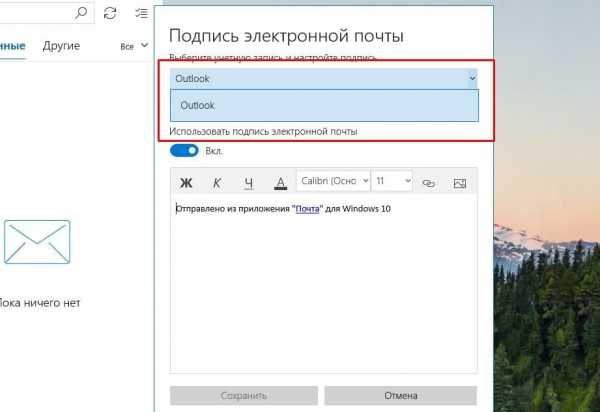Open the font size 11 dropdown
This screenshot has height=412, width=600.
(x=393, y=181)
